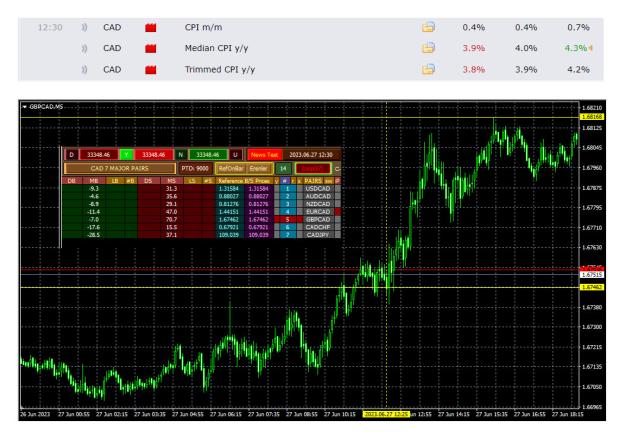The height and width of the screenshot is (440, 625).
Task: Click number 4 cell for EURCAD
Action: pos(287,212)
